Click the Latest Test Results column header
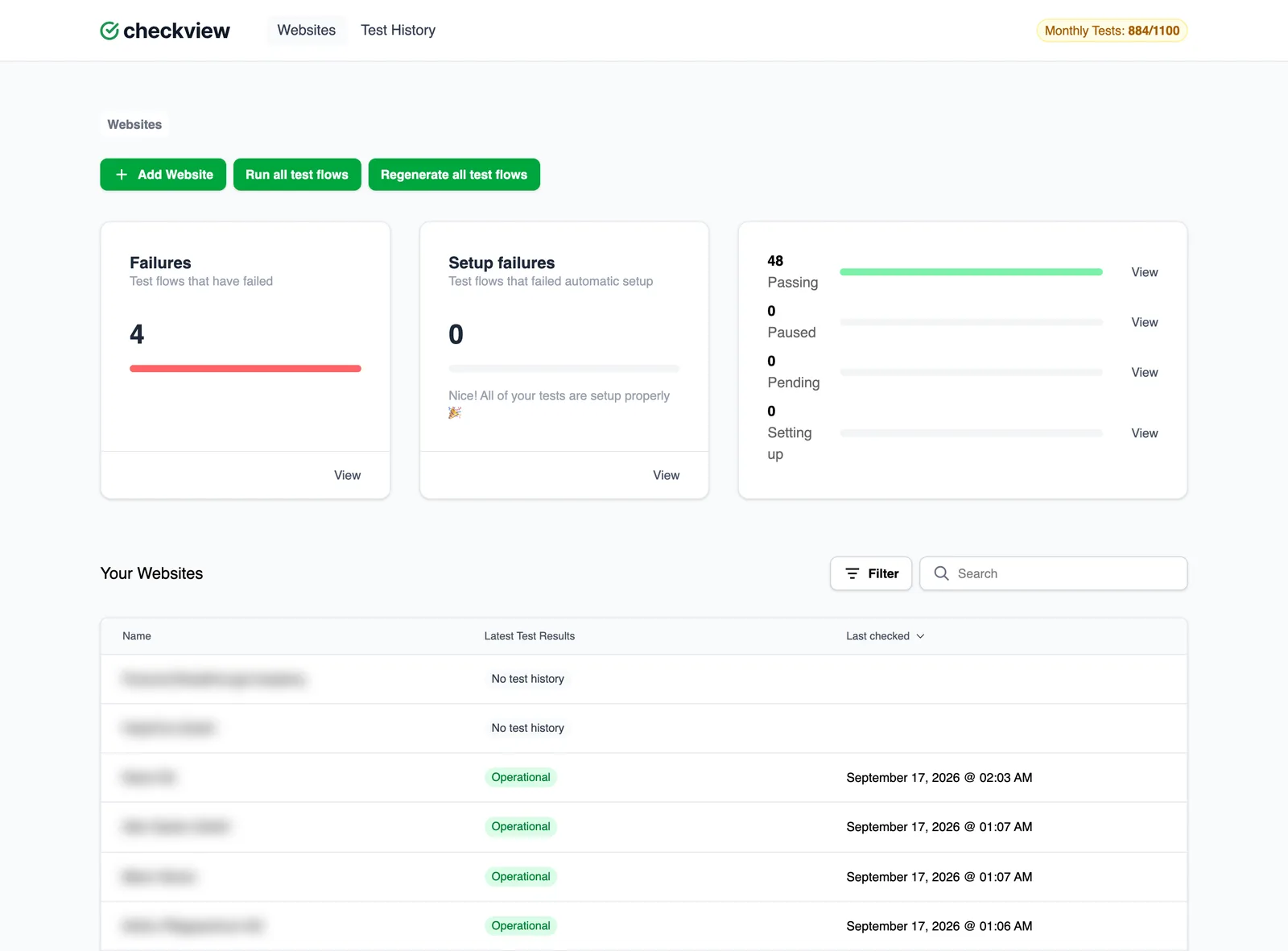1288x951 pixels. [x=530, y=636]
